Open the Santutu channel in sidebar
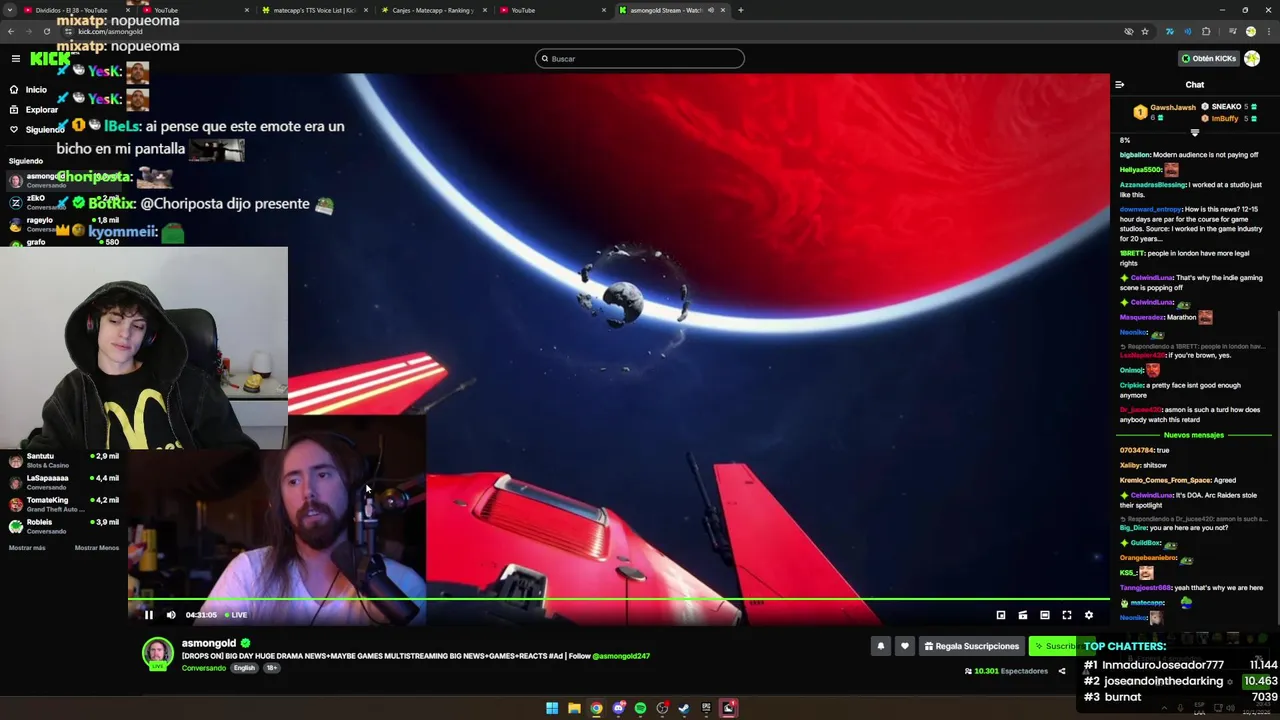 (62, 460)
